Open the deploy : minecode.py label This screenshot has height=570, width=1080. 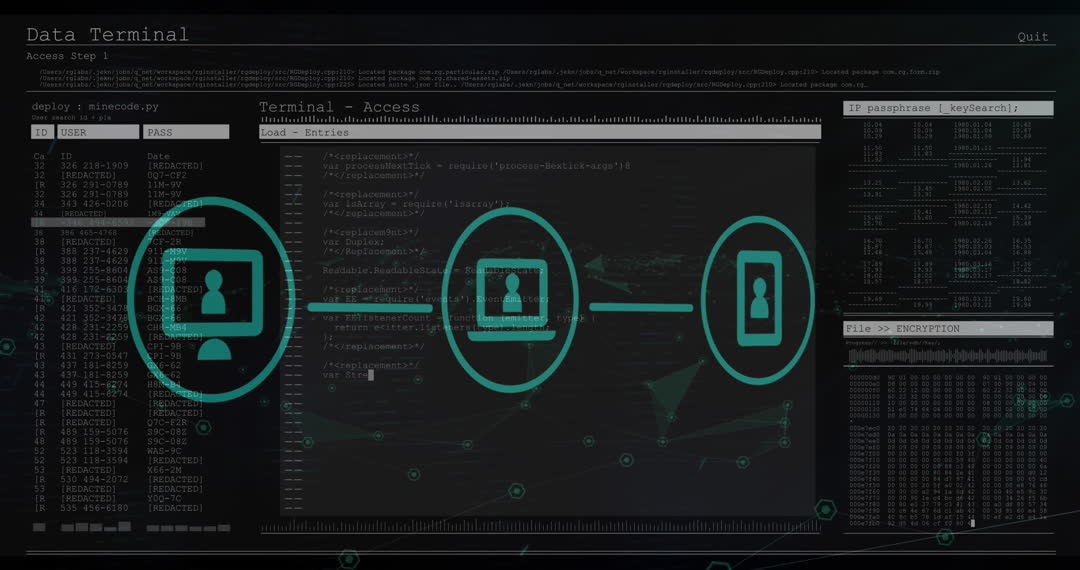[95, 106]
